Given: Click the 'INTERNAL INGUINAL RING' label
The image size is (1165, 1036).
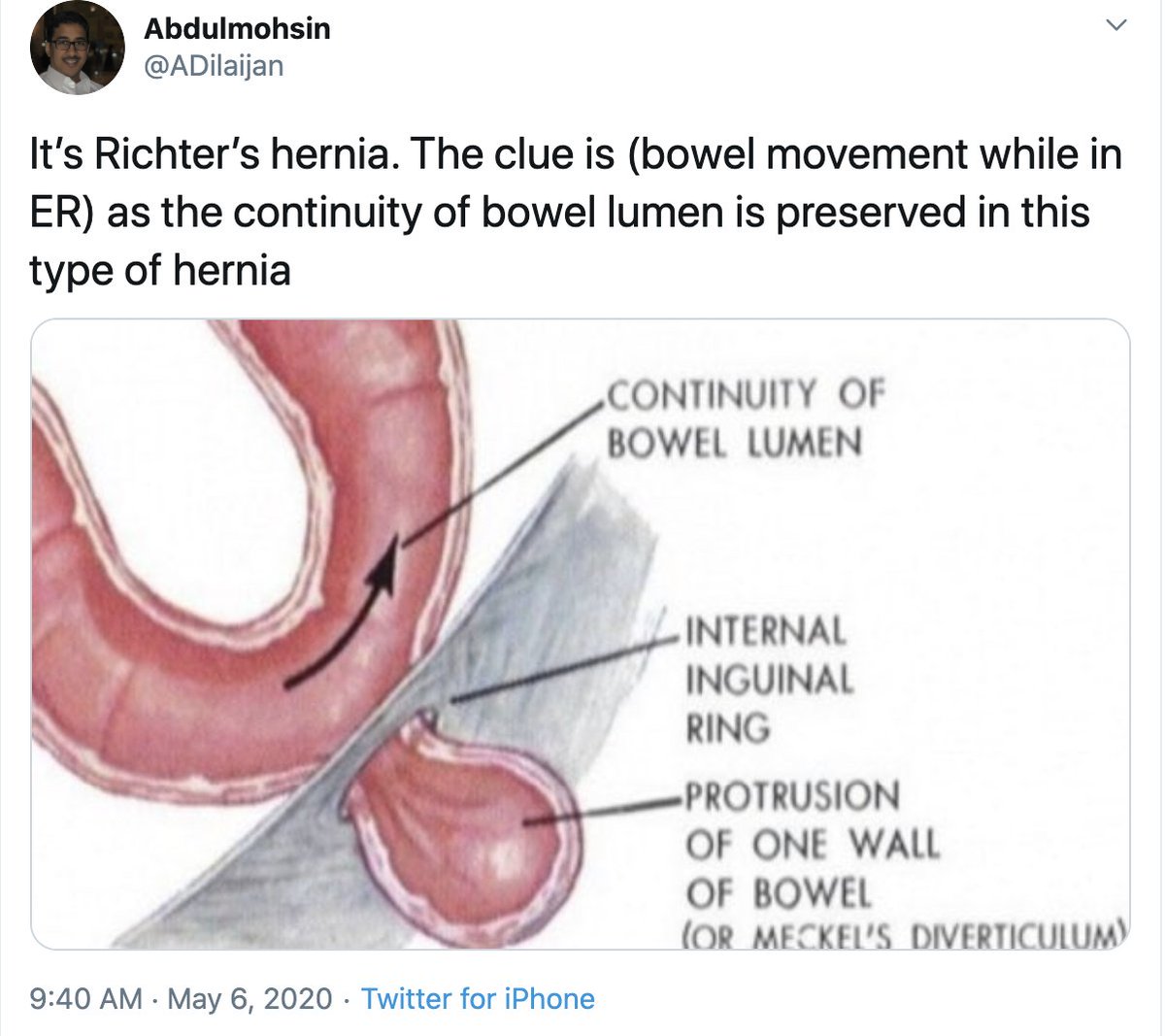Looking at the screenshot, I should 769,680.
